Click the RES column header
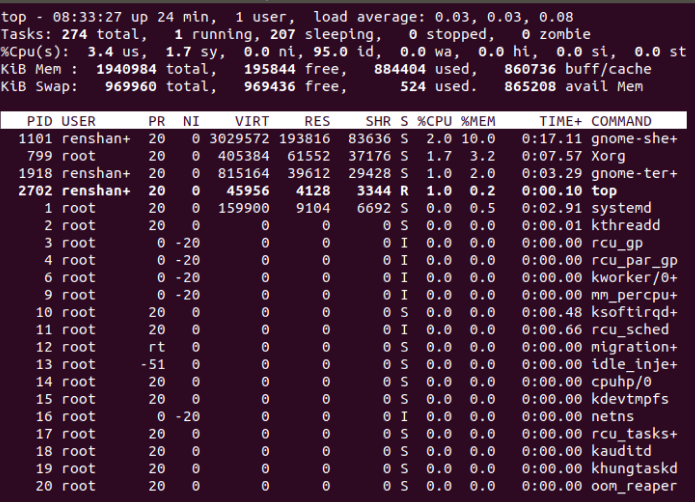Viewport: 695px width, 502px height. point(317,121)
